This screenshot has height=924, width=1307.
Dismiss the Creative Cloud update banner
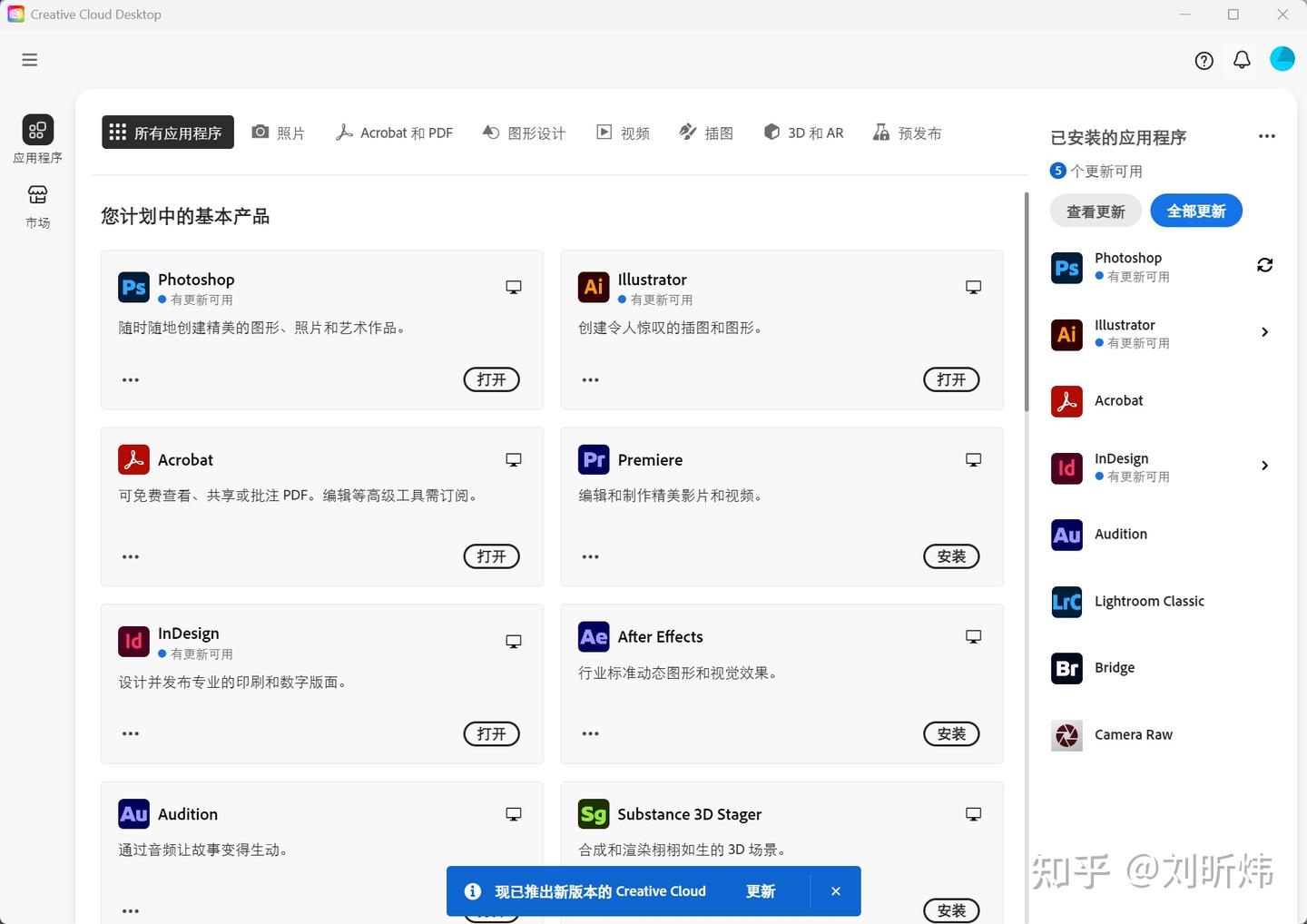[836, 891]
